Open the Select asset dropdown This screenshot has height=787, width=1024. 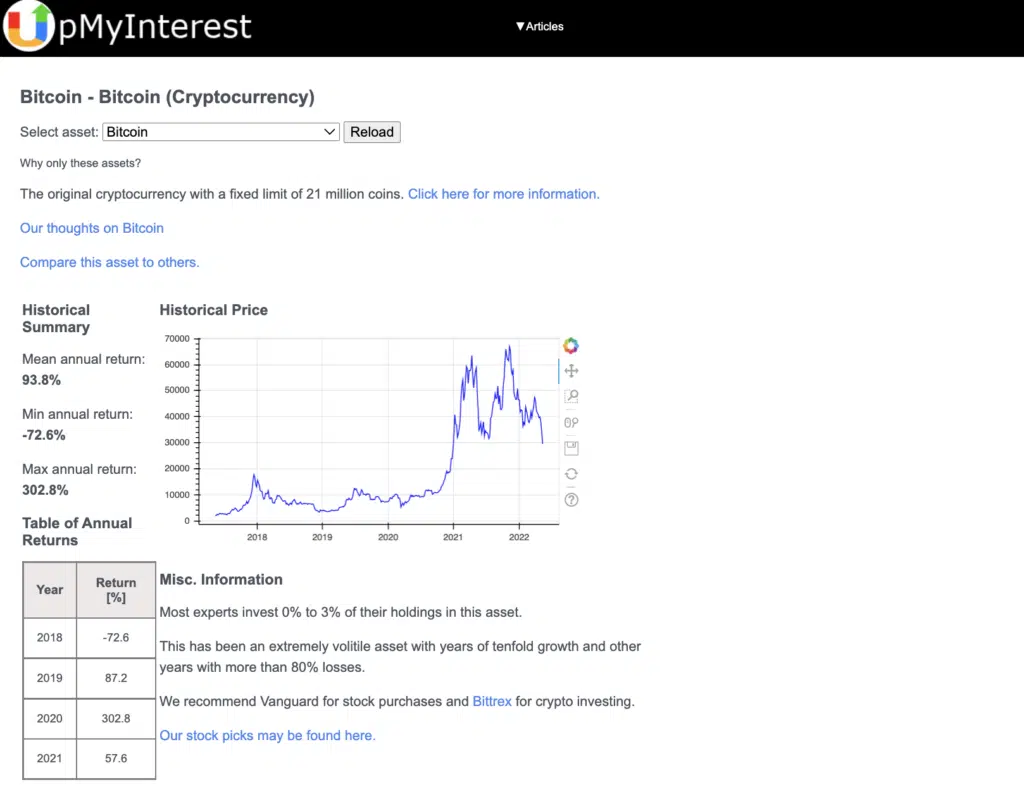tap(221, 132)
